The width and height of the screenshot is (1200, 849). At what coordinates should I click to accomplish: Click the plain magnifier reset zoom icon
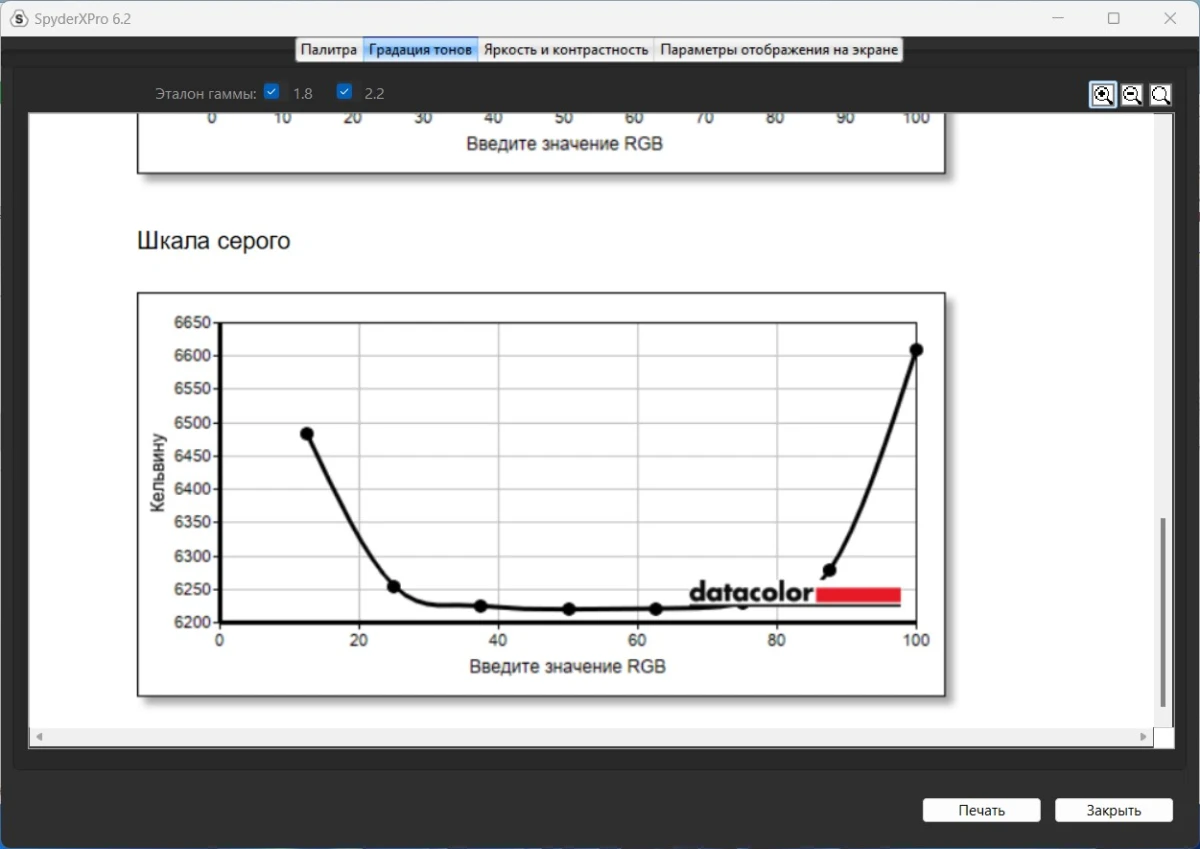tap(1161, 95)
